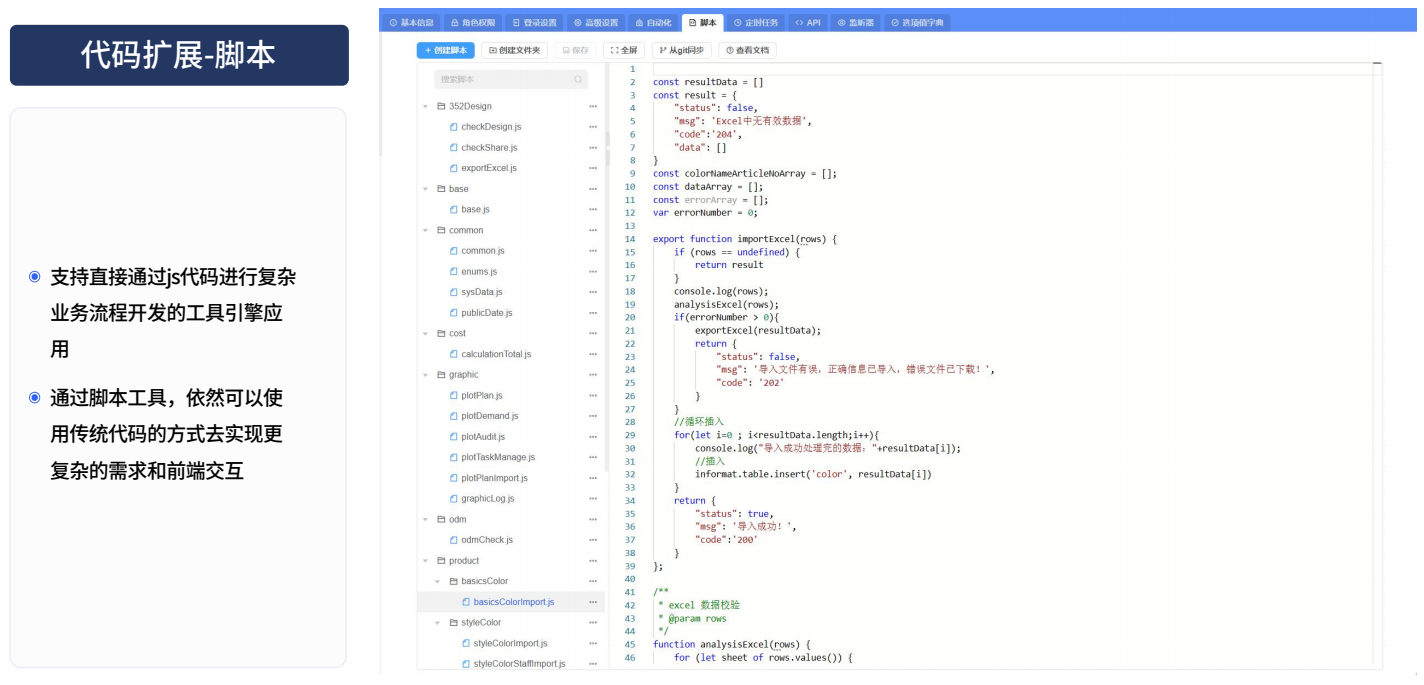Click the file icon of plotPlan.js

(x=453, y=396)
